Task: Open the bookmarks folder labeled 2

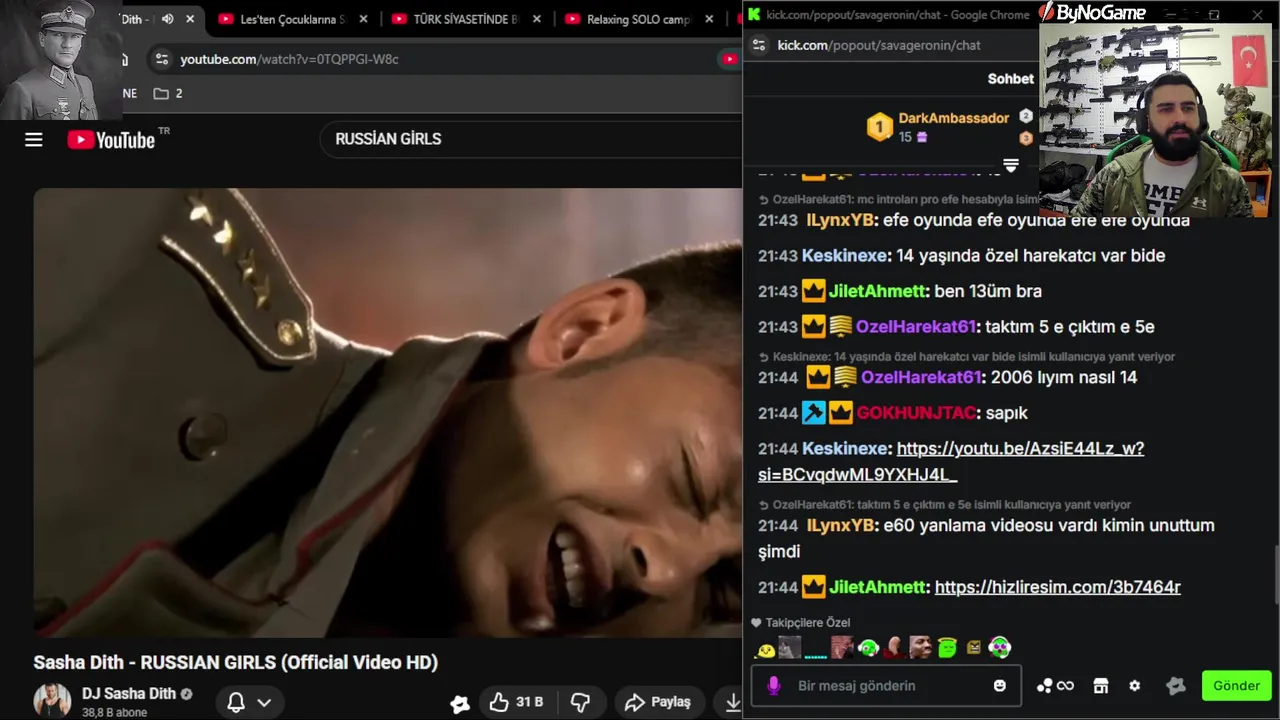Action: [x=168, y=93]
